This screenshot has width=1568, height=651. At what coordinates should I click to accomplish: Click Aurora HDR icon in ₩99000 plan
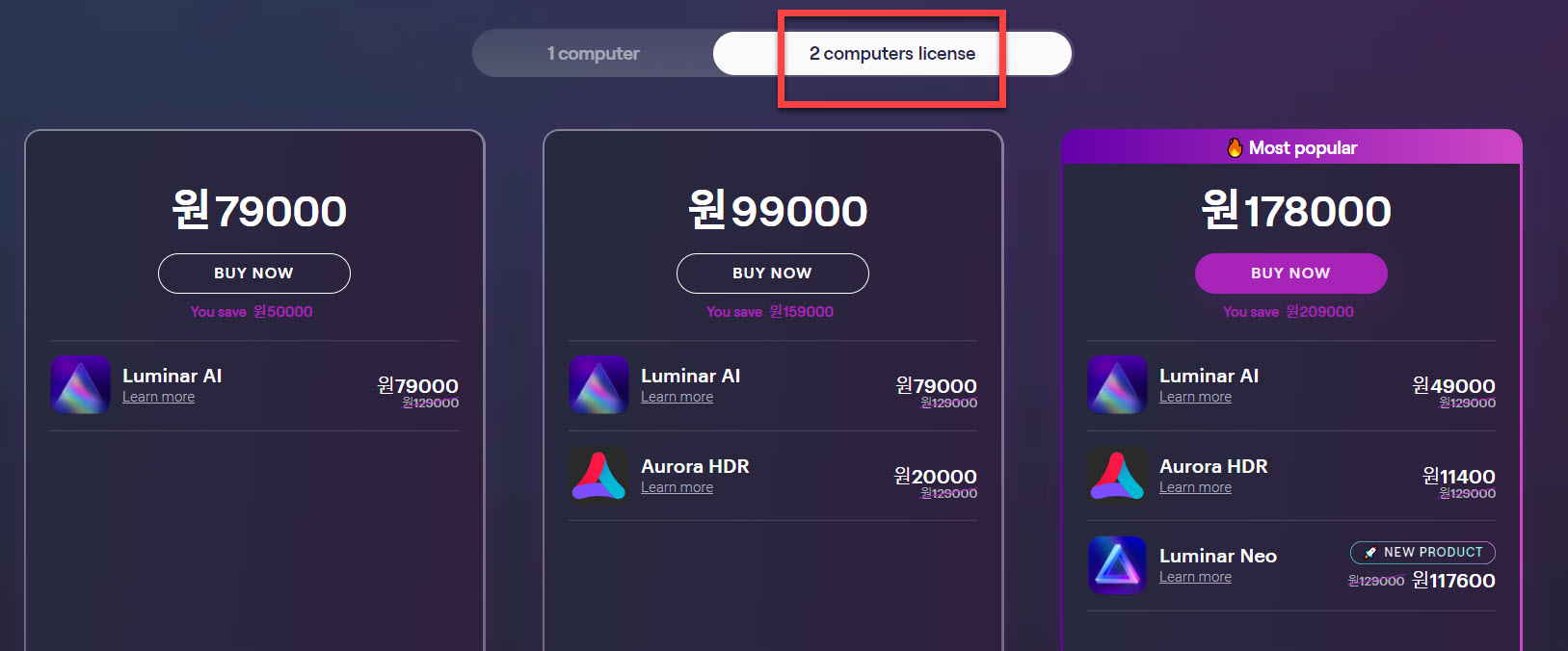click(599, 476)
